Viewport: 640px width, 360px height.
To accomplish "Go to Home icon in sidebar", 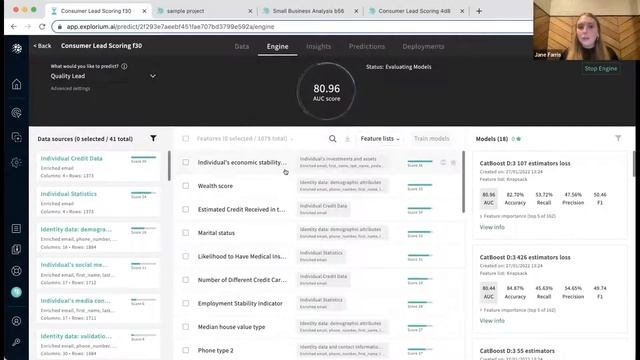I will [x=16, y=84].
